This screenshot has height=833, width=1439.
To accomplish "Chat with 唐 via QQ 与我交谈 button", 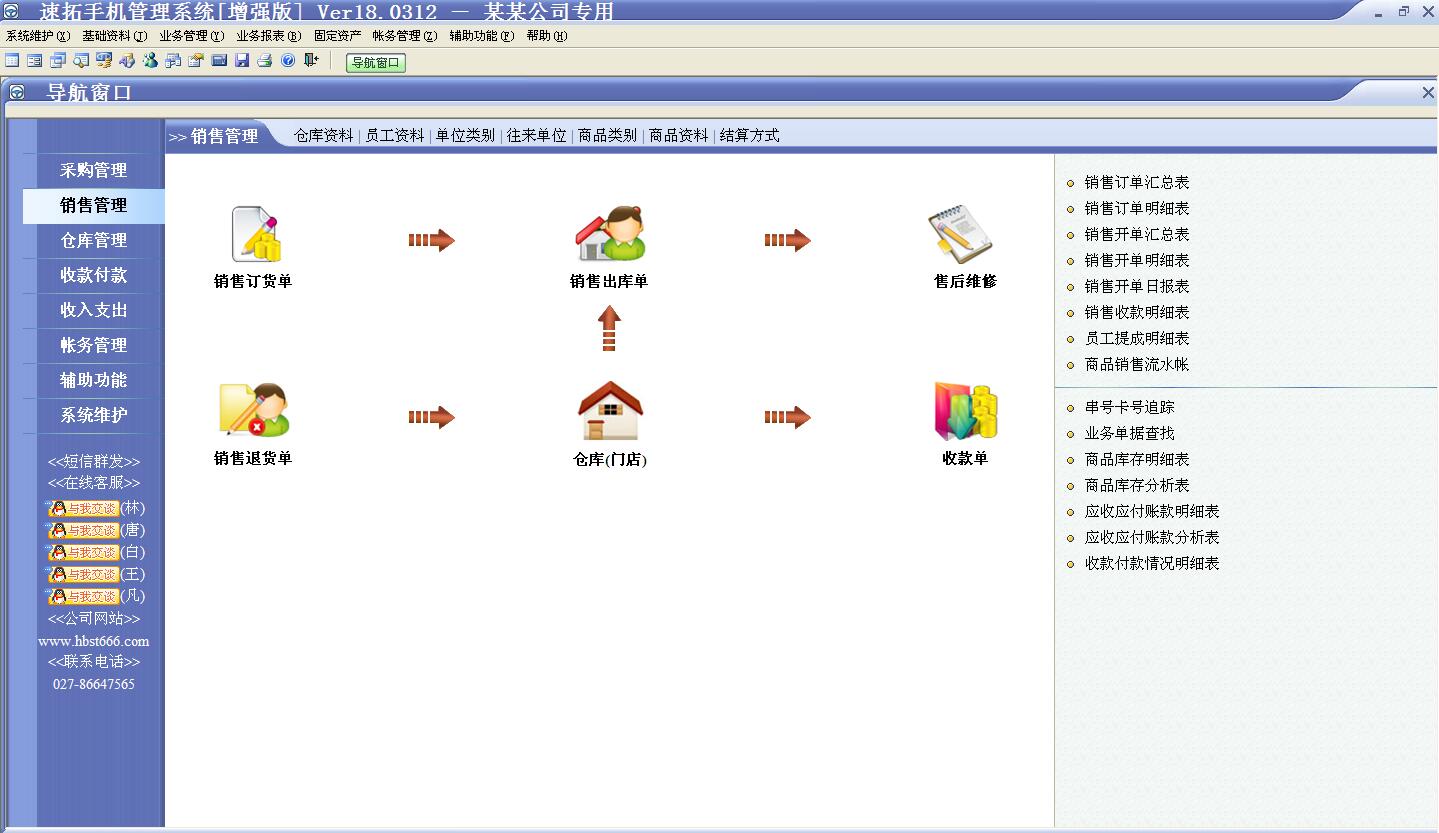I will click(x=83, y=530).
